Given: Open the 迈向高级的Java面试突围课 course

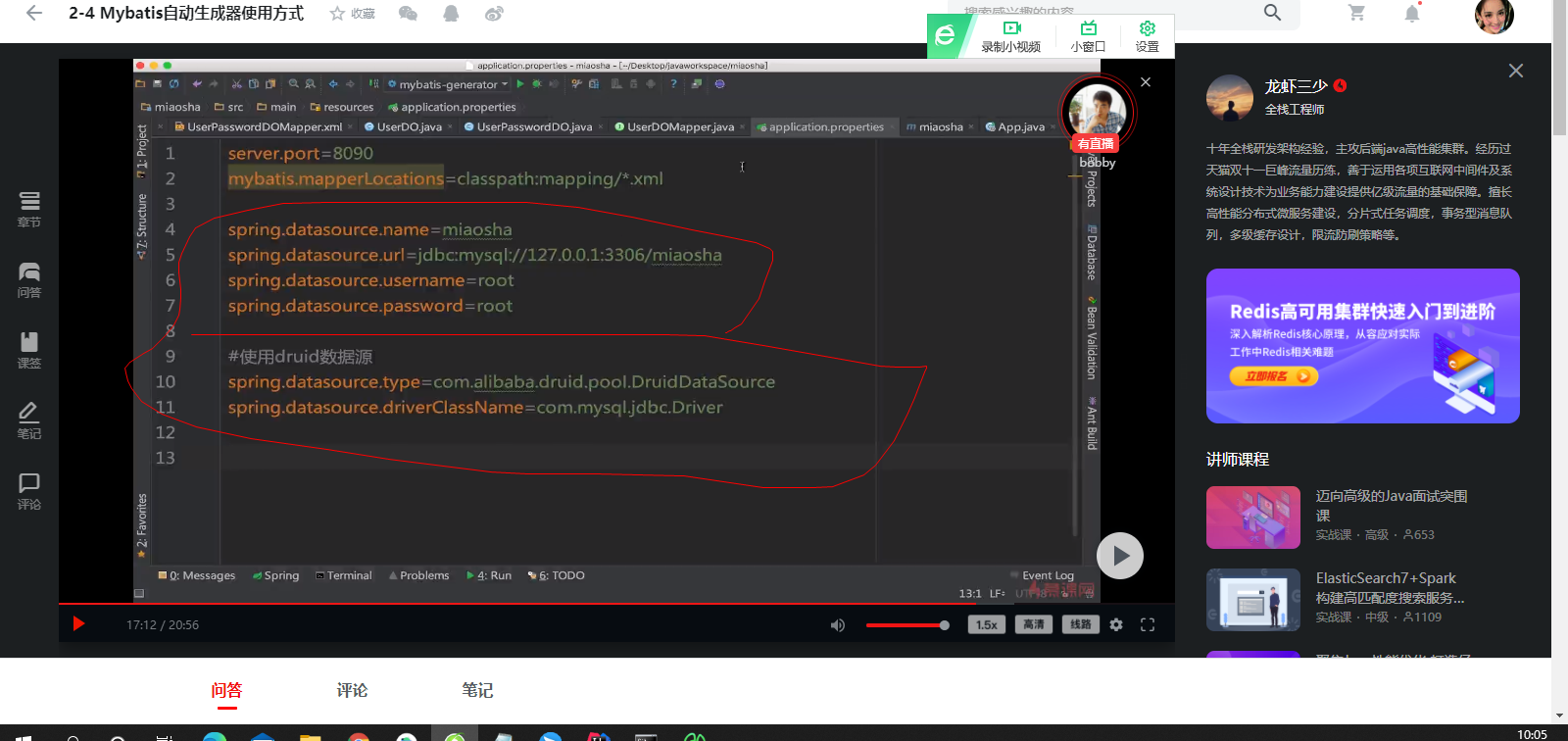Looking at the screenshot, I should (1392, 505).
